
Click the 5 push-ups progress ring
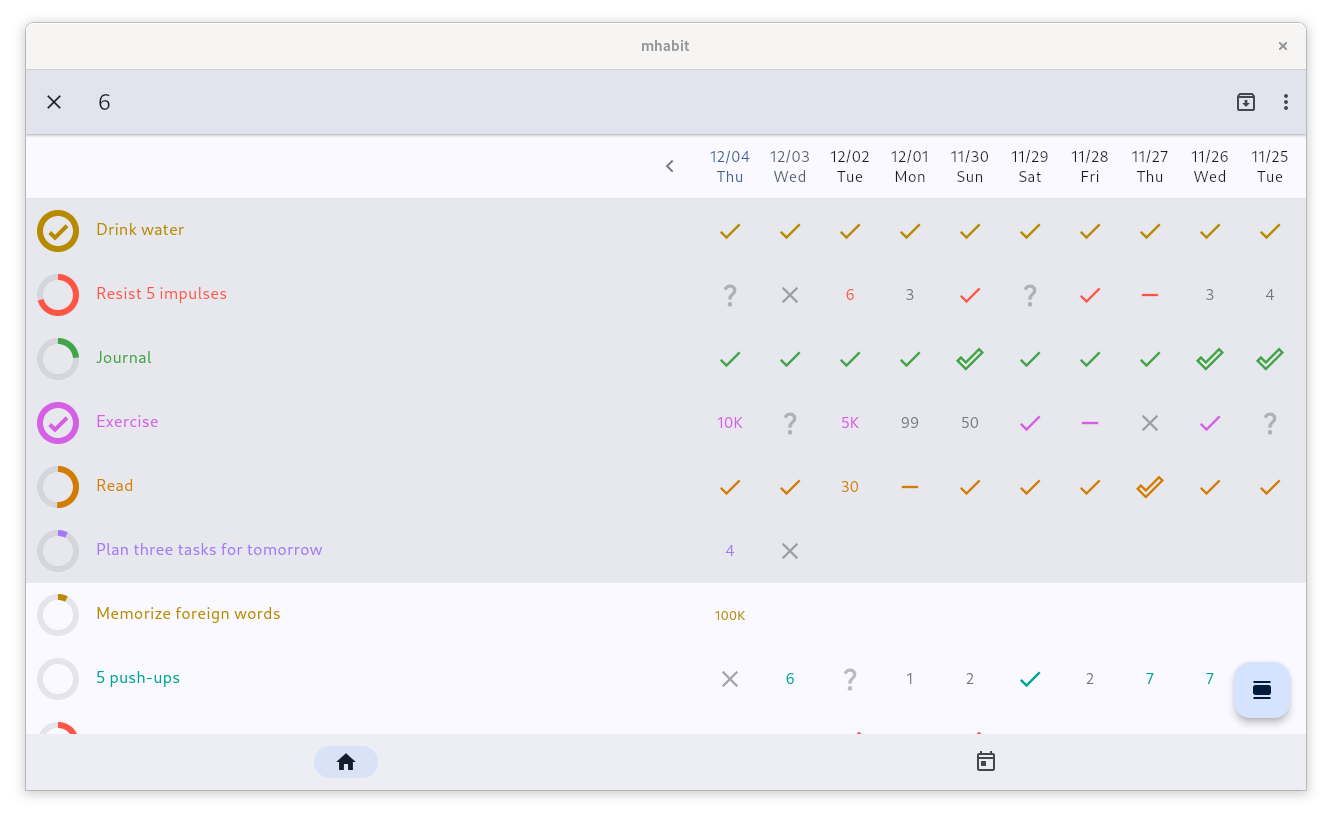coord(58,679)
